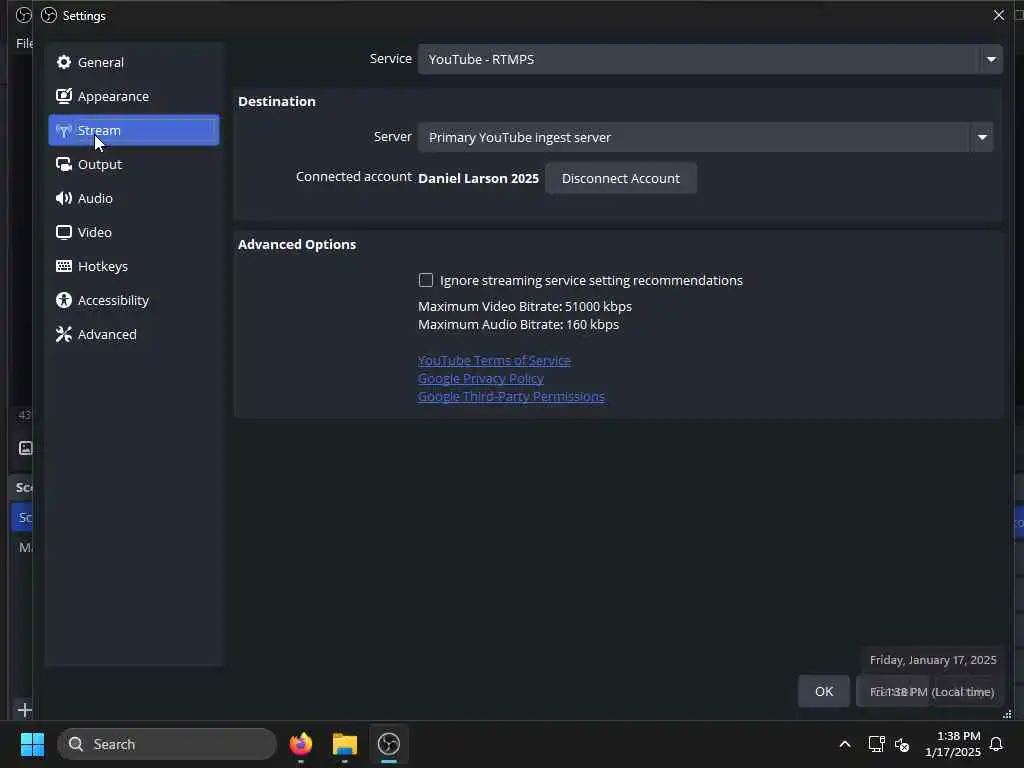Viewport: 1024px width, 768px height.
Task: Click the Maximum Video Bitrate text
Action: point(525,306)
